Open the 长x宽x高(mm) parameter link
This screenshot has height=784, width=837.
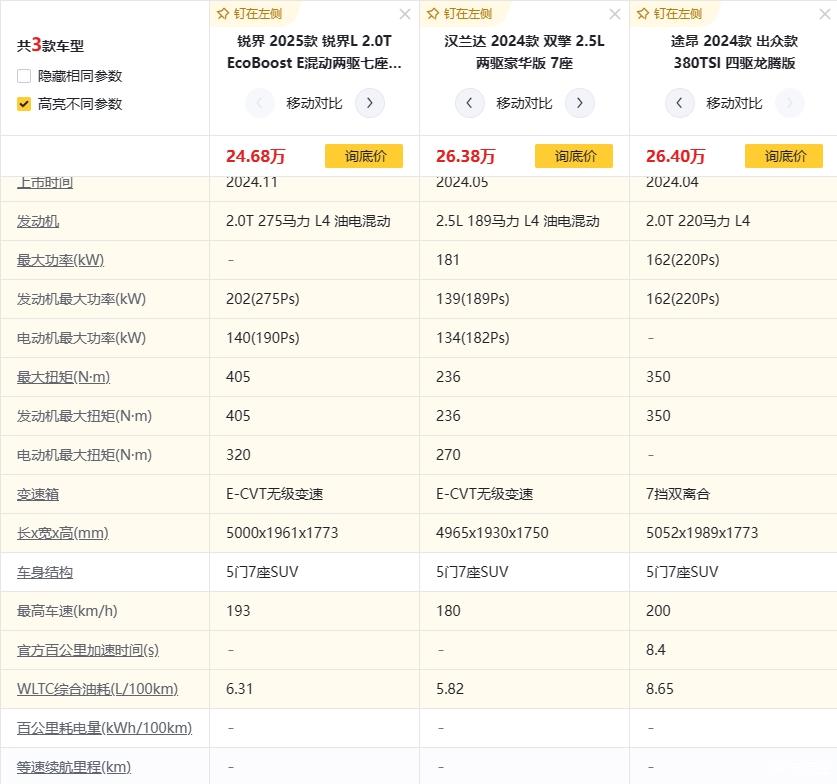[x=62, y=533]
